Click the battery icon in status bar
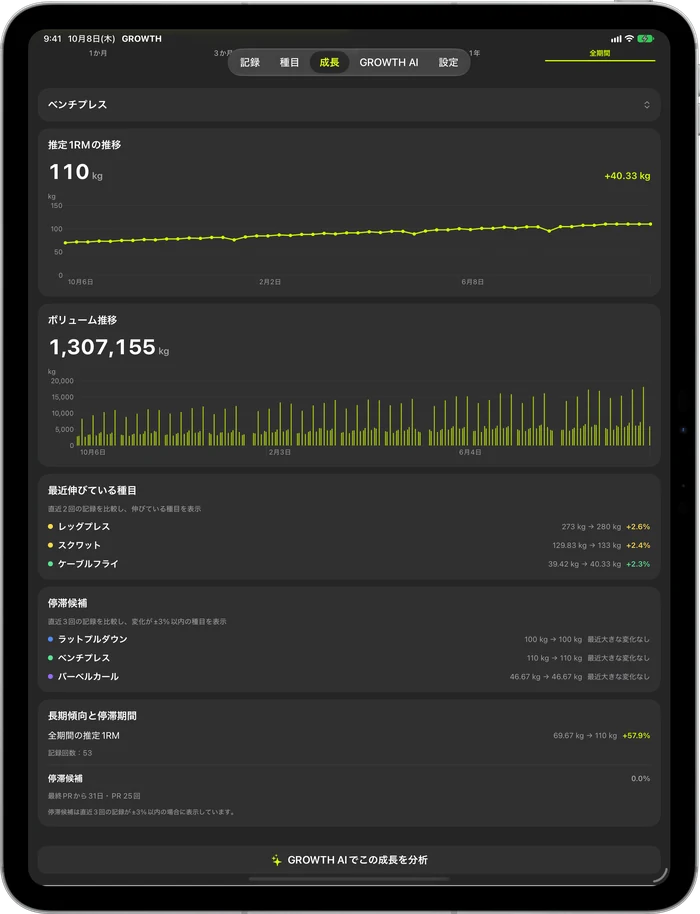 [x=645, y=38]
